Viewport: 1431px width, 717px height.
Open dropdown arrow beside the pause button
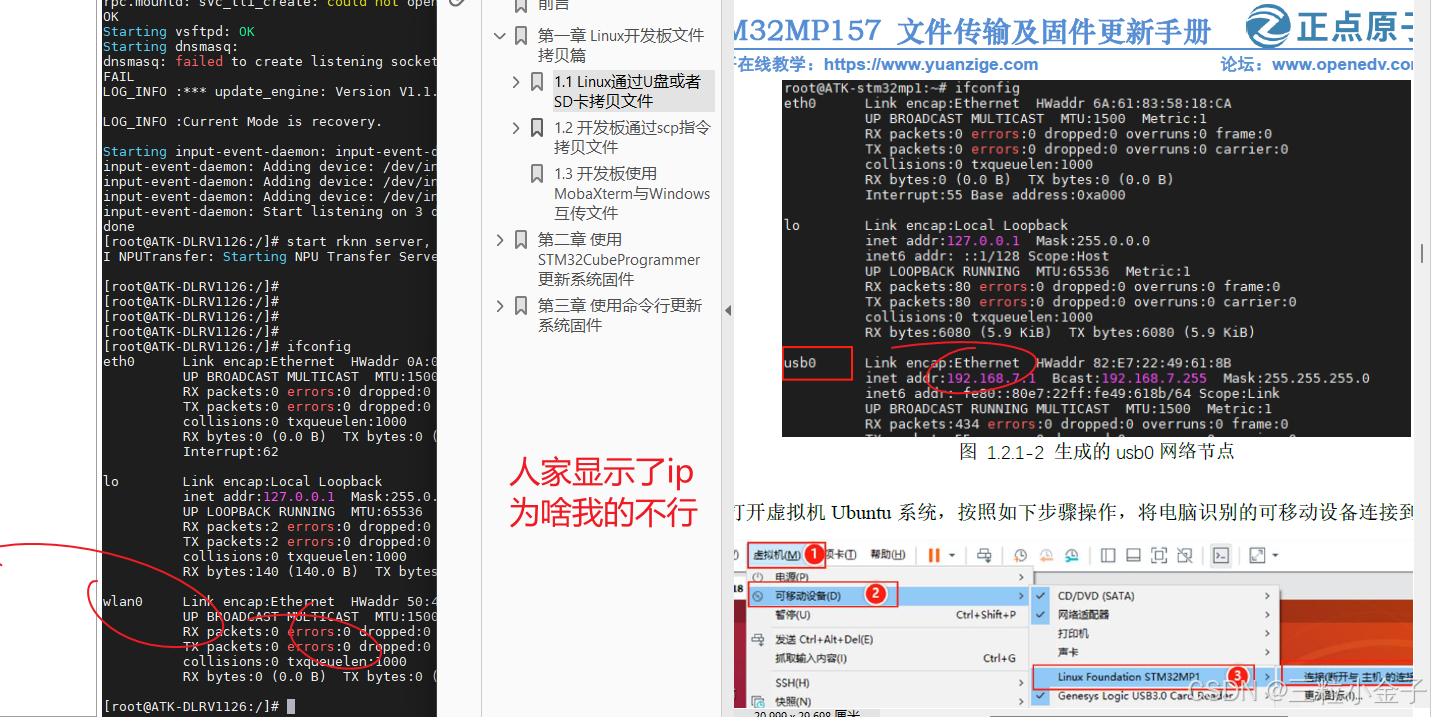point(952,556)
